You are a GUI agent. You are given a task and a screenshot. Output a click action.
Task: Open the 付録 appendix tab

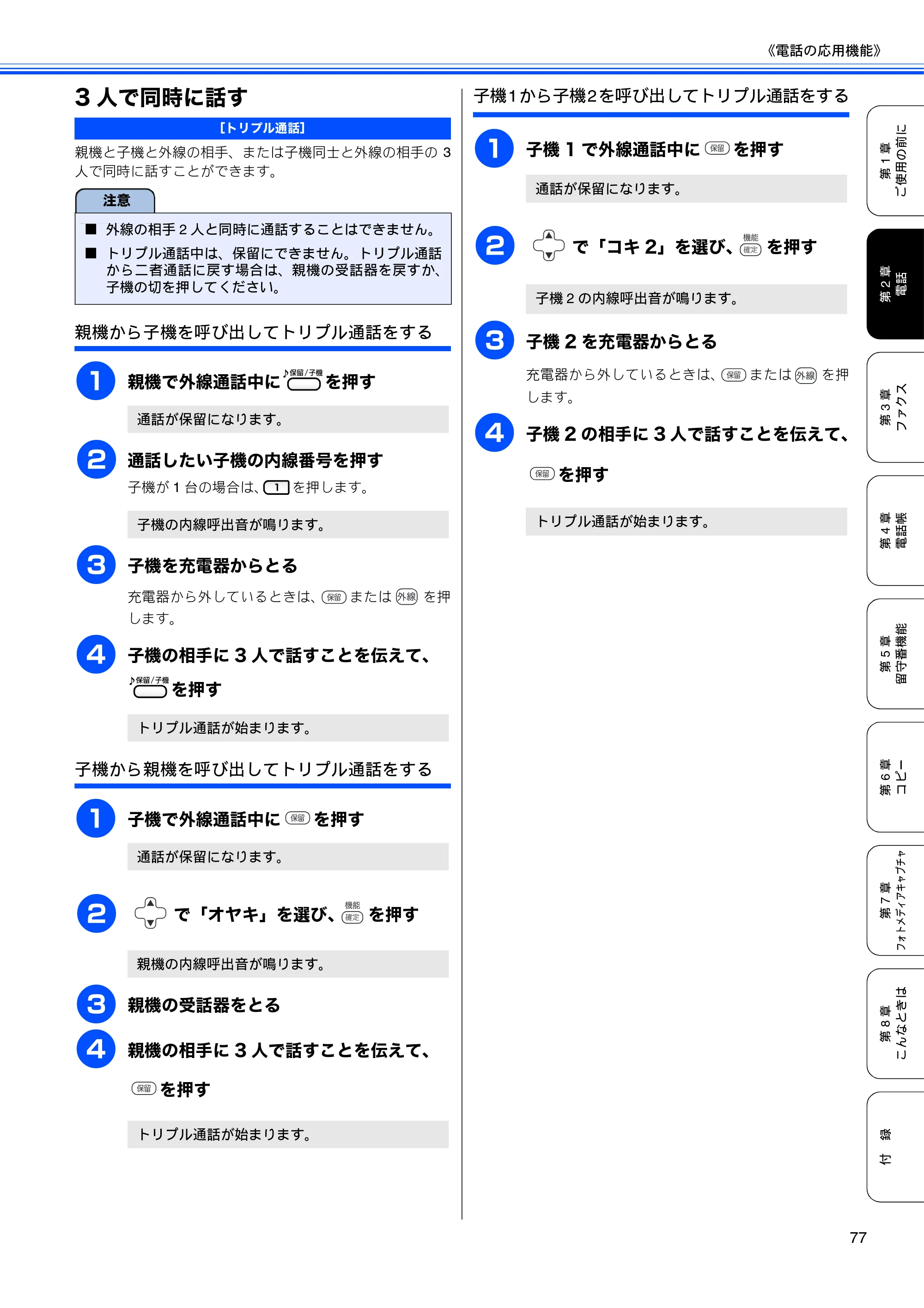(895, 1147)
